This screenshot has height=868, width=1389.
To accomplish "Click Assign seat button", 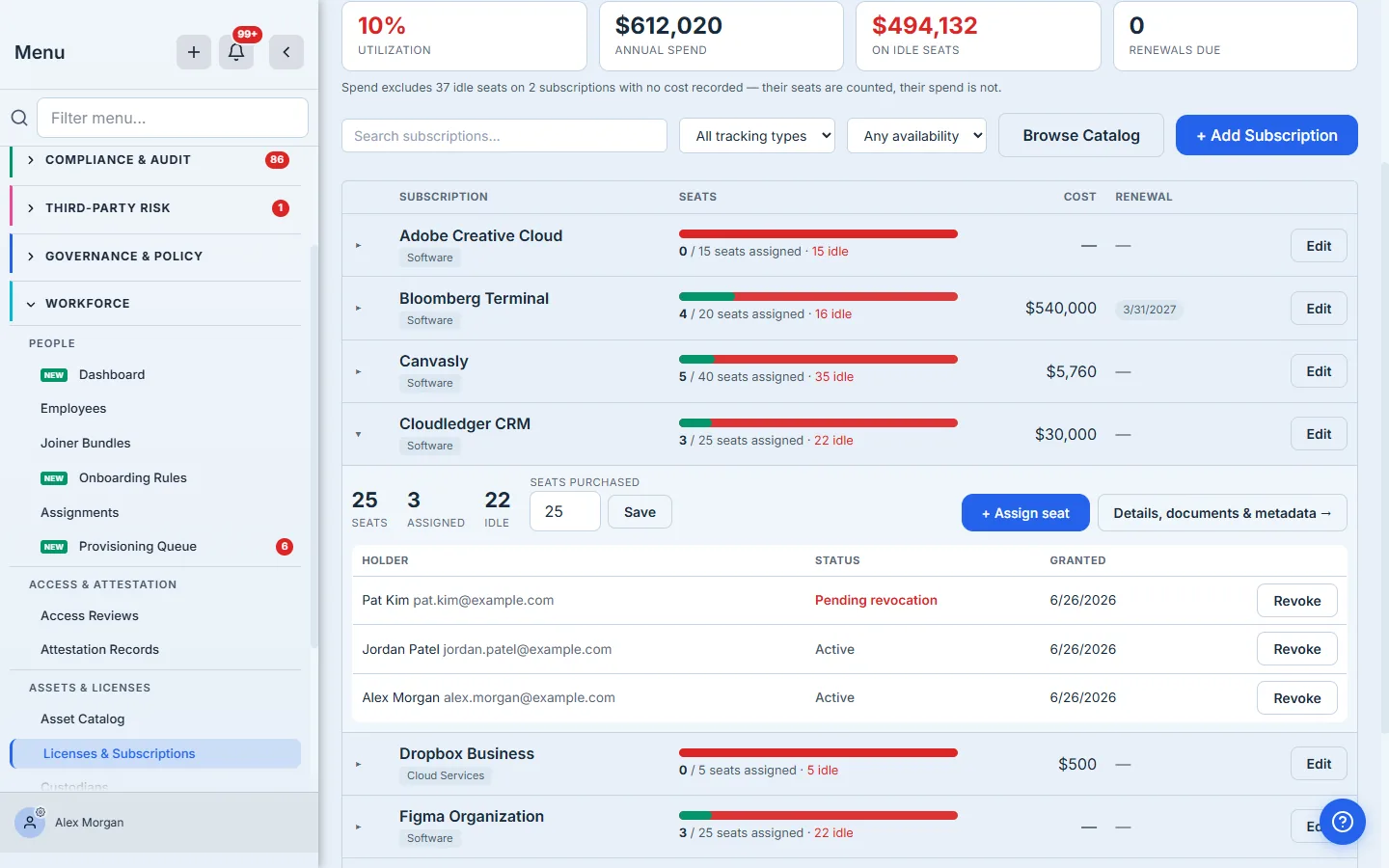I will click(1025, 513).
